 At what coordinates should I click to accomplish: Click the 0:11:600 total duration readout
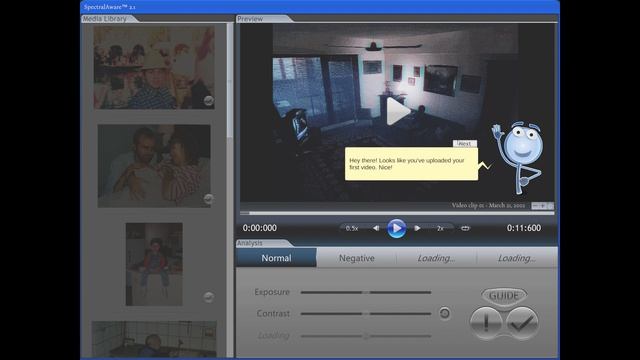pos(524,228)
